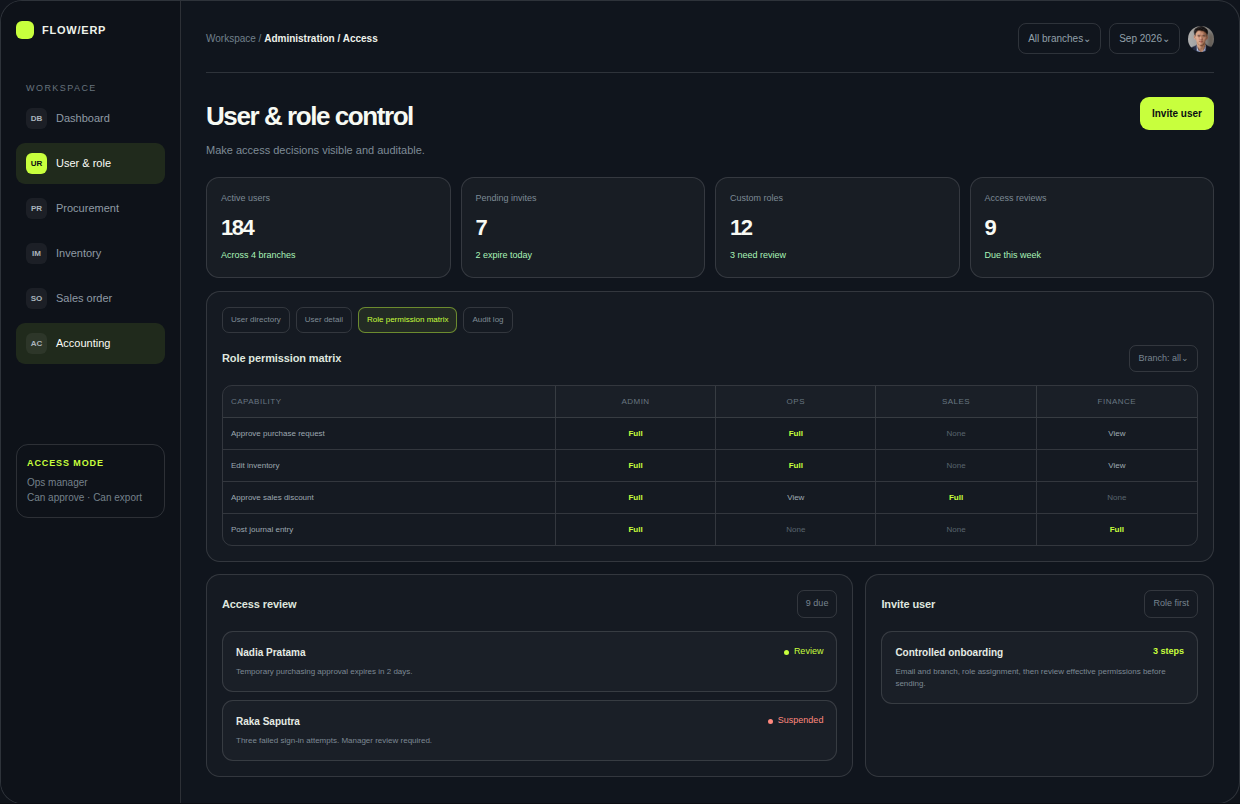Click the OPS column header
This screenshot has width=1240, height=804.
795,401
